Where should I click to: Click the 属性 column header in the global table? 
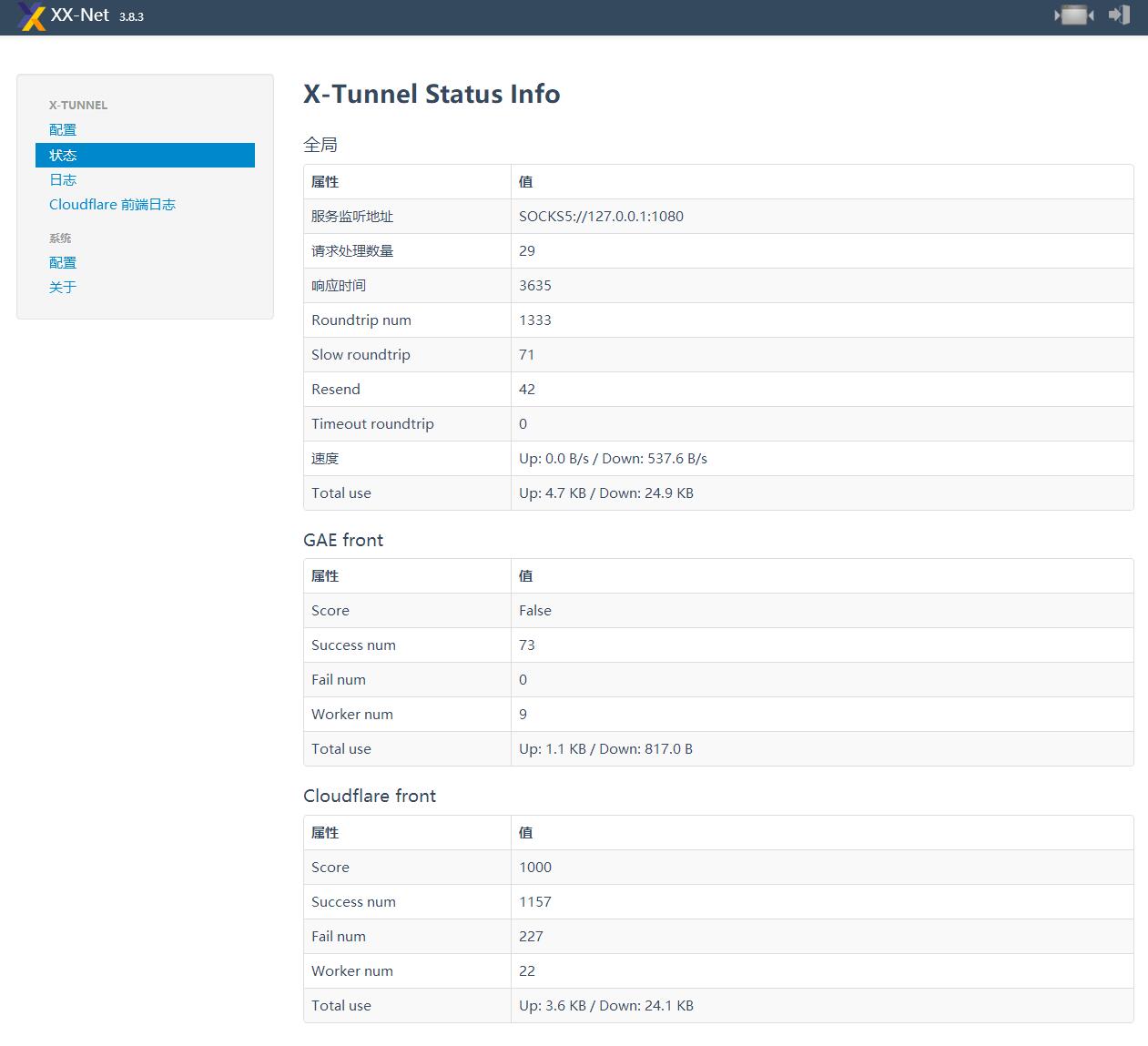[324, 181]
